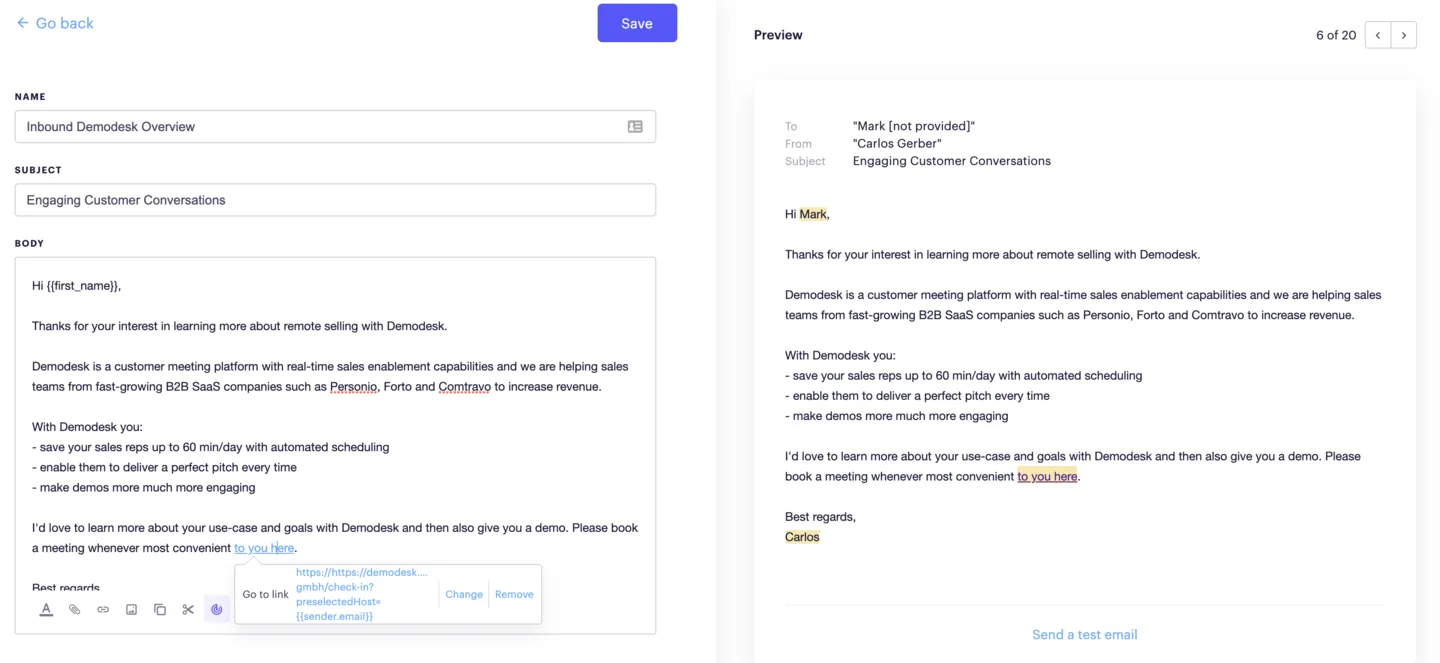This screenshot has height=663, width=1440.
Task: Go to next preview with right chevron
Action: pos(1404,35)
